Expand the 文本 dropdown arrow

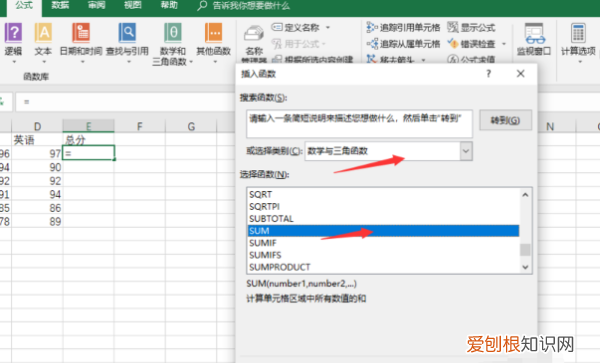click(x=43, y=62)
